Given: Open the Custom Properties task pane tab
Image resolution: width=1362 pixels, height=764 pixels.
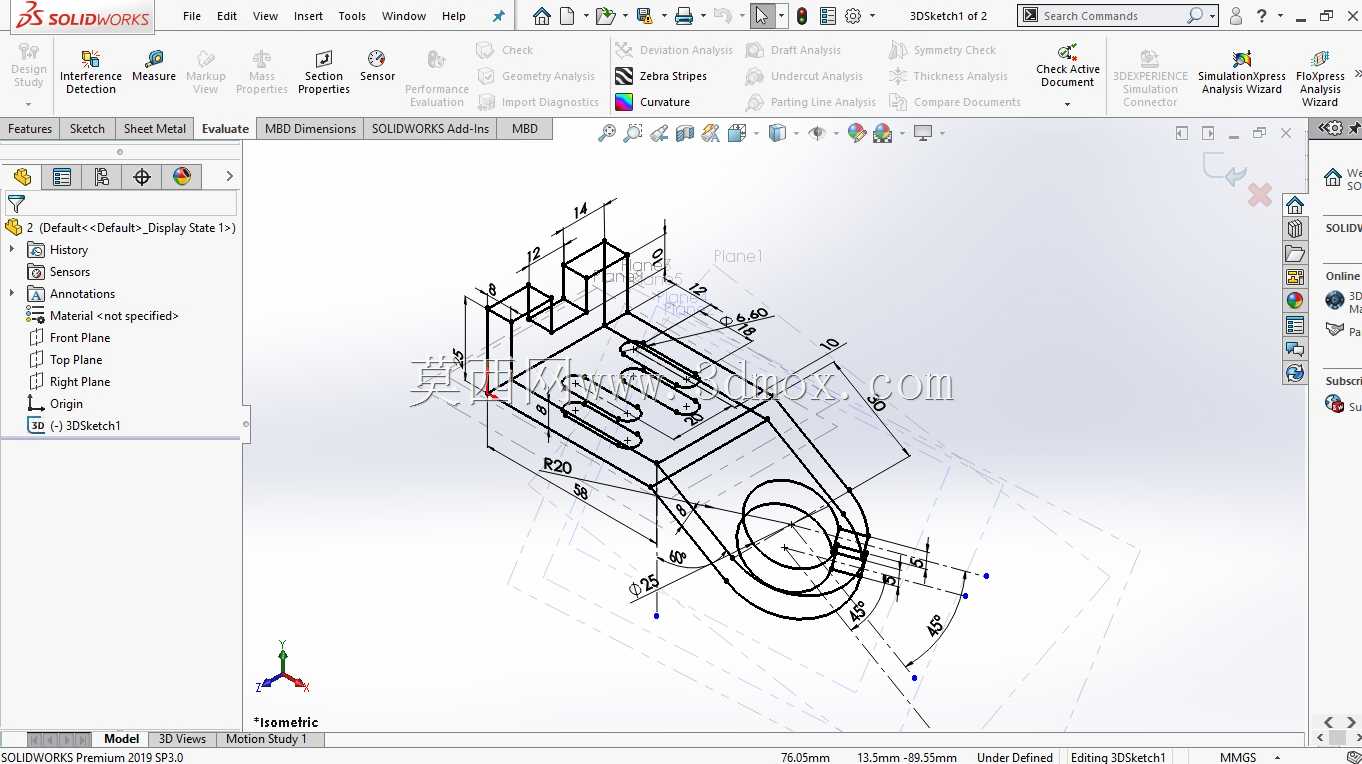Looking at the screenshot, I should [1295, 325].
